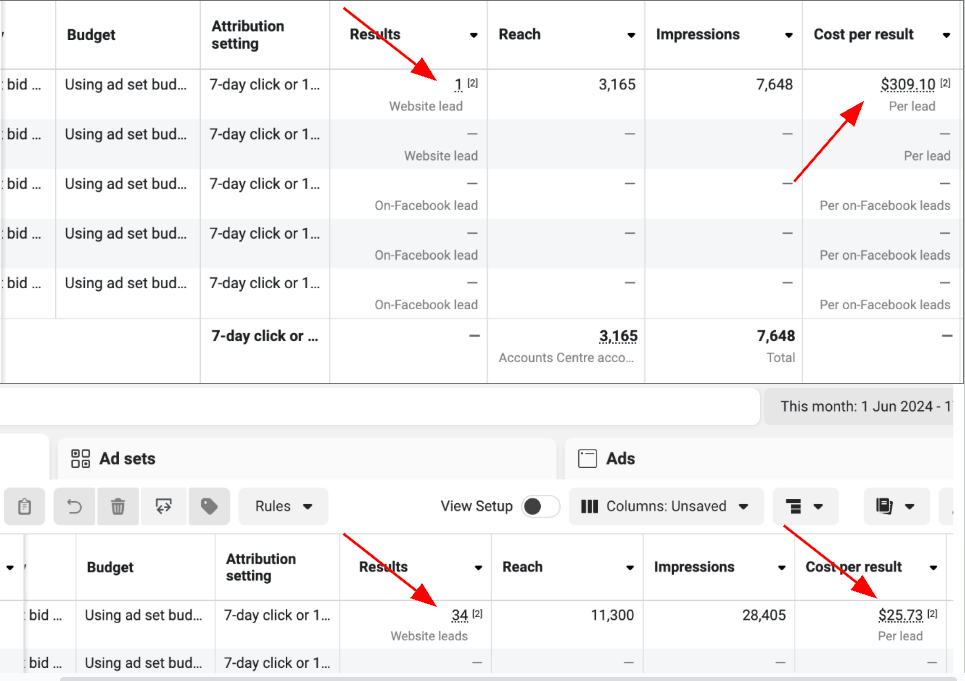Click the $309.10 cost per result value
Screen dimensions: 965x681
tap(907, 85)
